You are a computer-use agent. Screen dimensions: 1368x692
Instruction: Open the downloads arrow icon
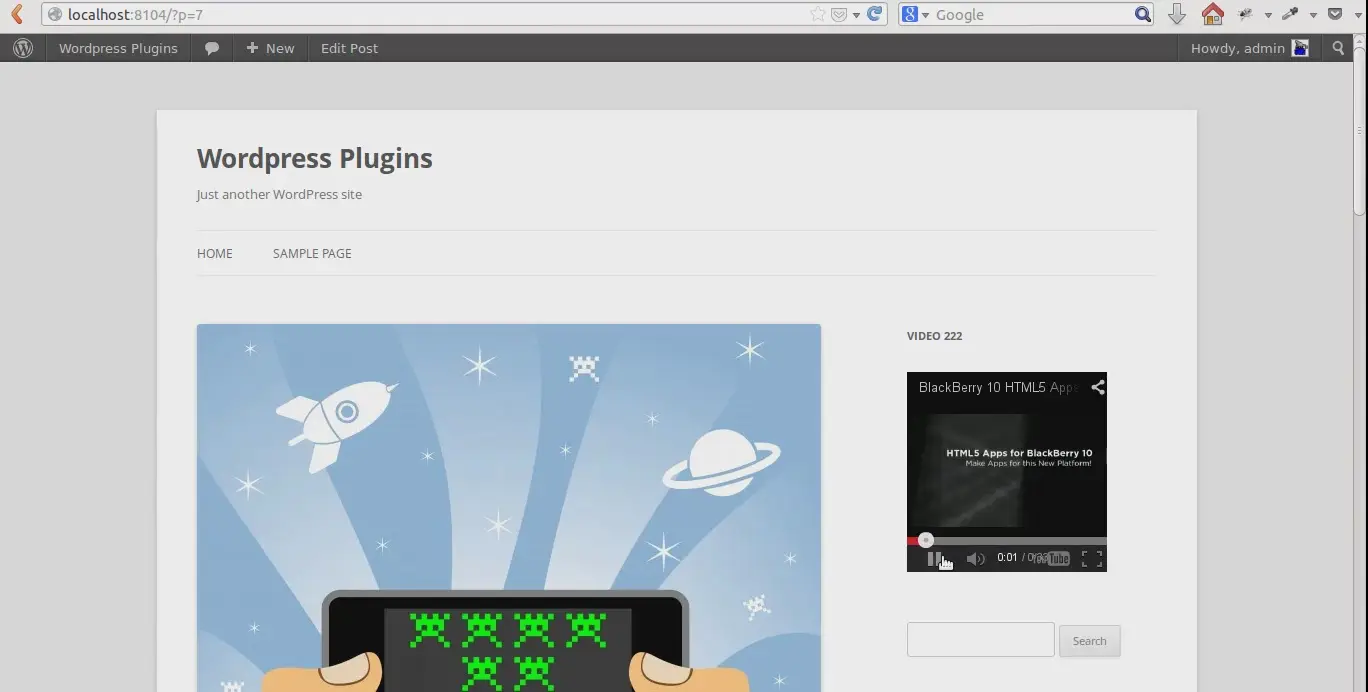1177,14
